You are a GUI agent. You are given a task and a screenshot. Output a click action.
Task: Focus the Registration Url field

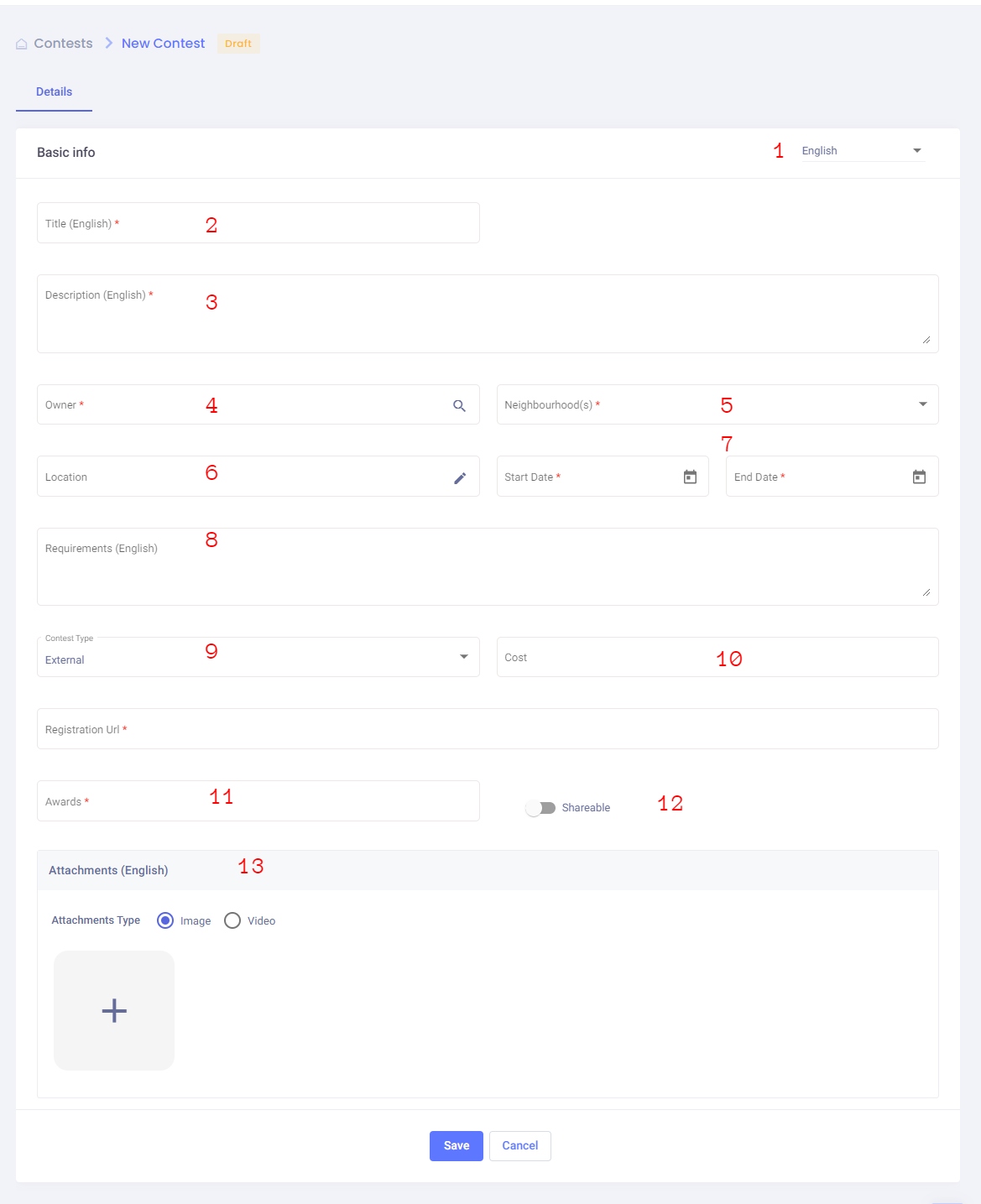point(487,729)
